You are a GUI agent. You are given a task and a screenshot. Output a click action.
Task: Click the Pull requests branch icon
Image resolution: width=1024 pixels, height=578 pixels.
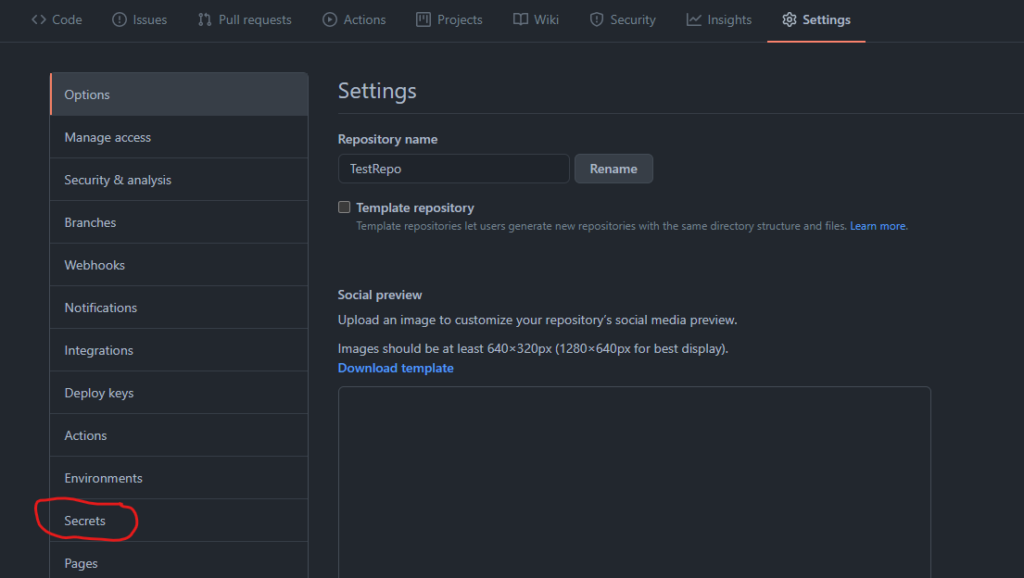coord(205,20)
